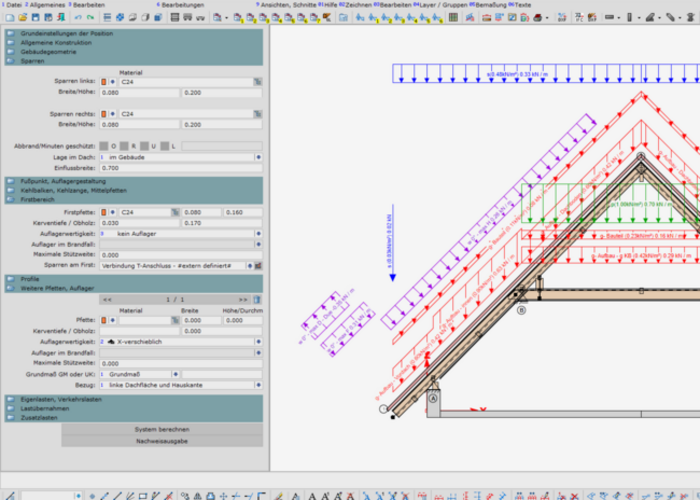This screenshot has height=500, width=700.
Task: Click the orange icon beside Sparren links
Action: click(x=104, y=82)
